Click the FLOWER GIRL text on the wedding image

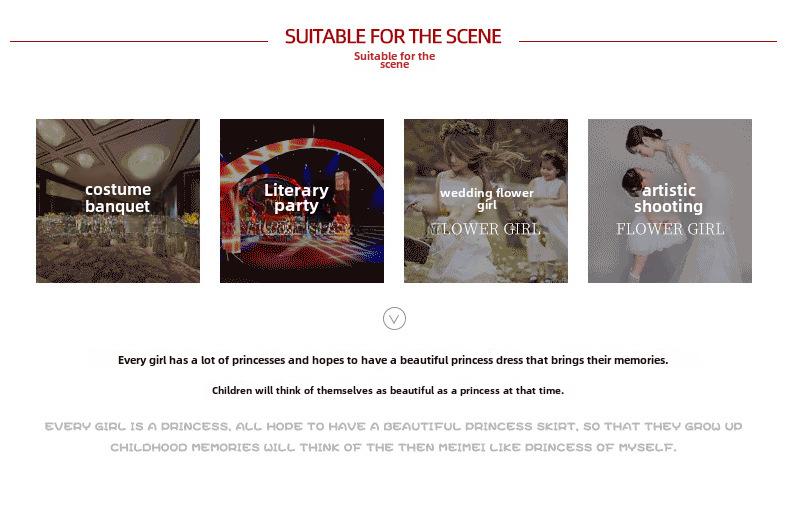pos(486,229)
